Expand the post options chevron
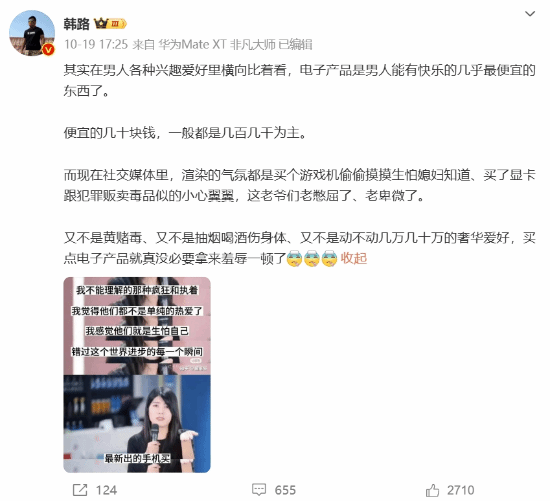This screenshot has height=501, width=550. [530, 14]
